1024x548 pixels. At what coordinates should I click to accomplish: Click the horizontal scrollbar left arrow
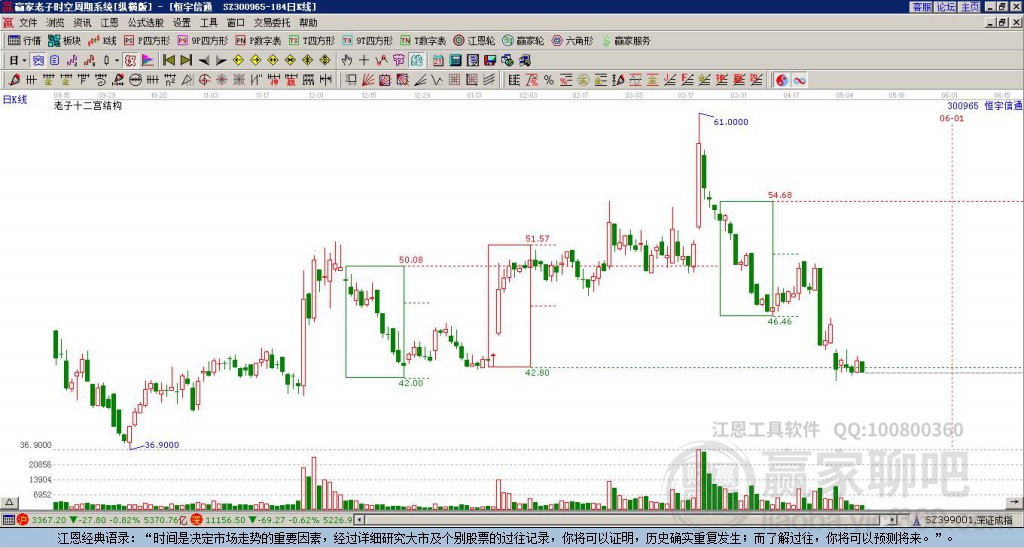point(359,521)
